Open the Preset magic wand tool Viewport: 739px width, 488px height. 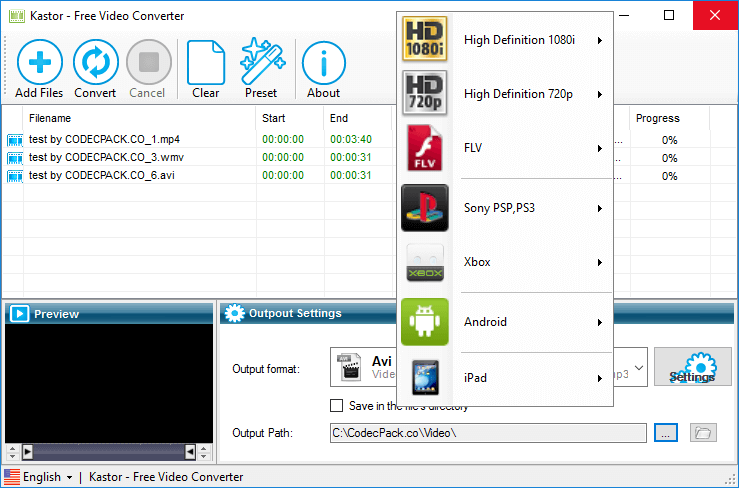point(262,61)
